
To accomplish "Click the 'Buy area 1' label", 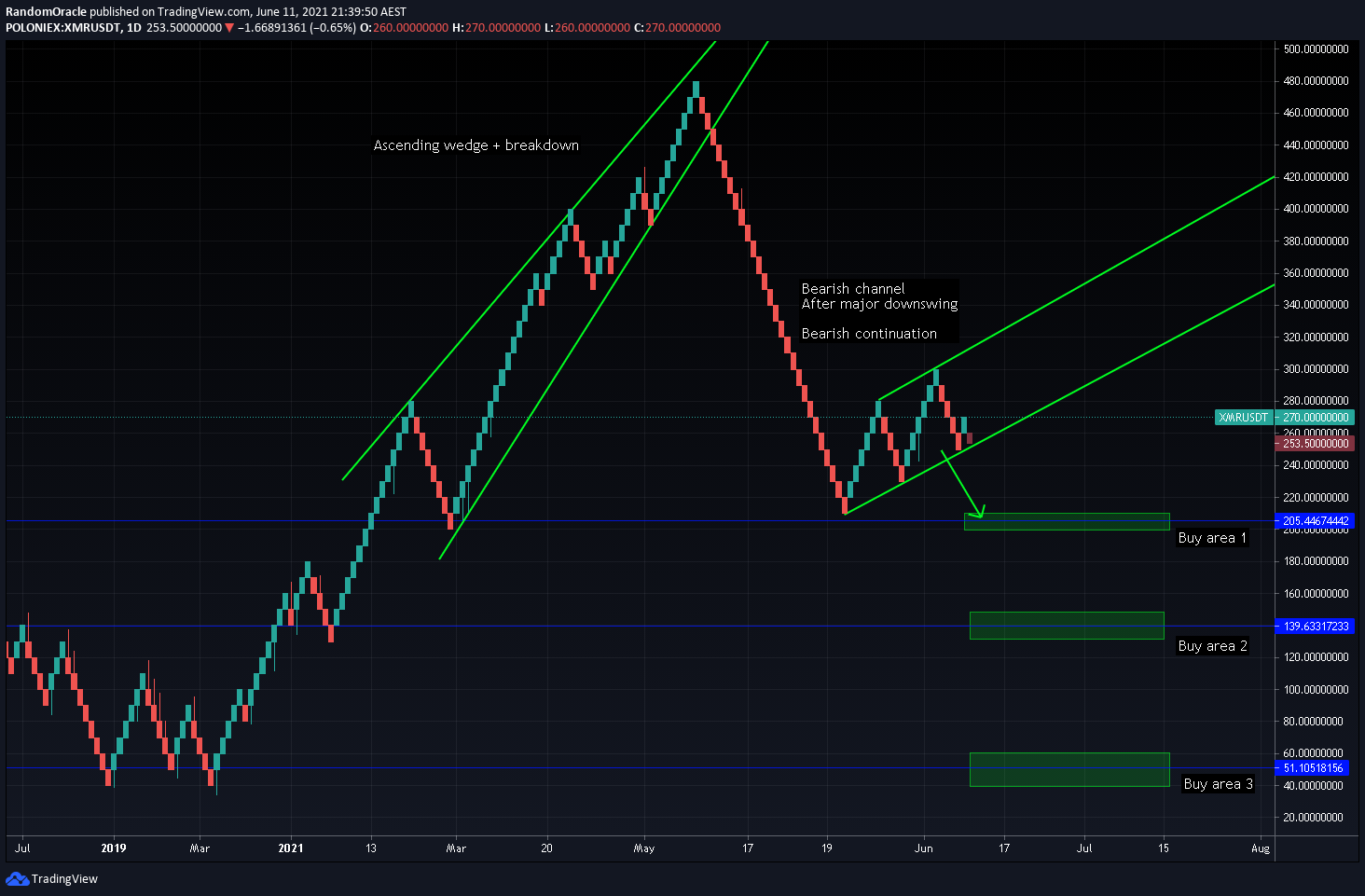I will (x=1212, y=538).
